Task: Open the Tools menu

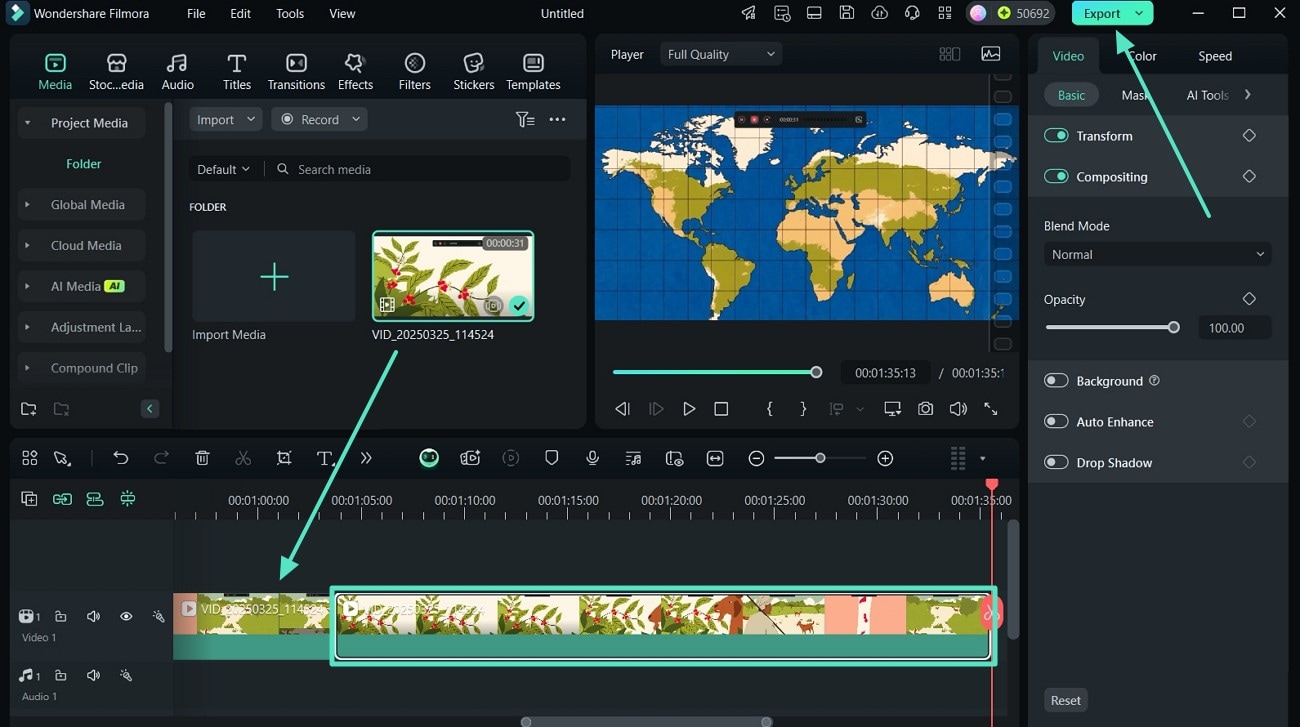Action: click(x=290, y=14)
